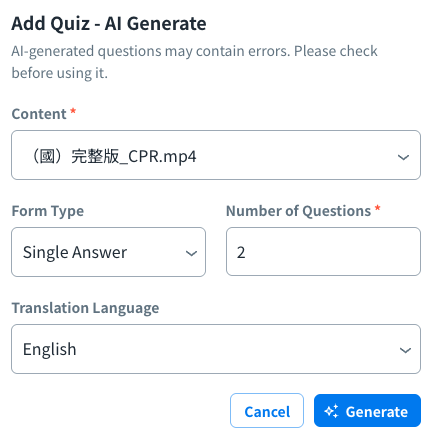Click the Generate button
The image size is (438, 439).
367,410
